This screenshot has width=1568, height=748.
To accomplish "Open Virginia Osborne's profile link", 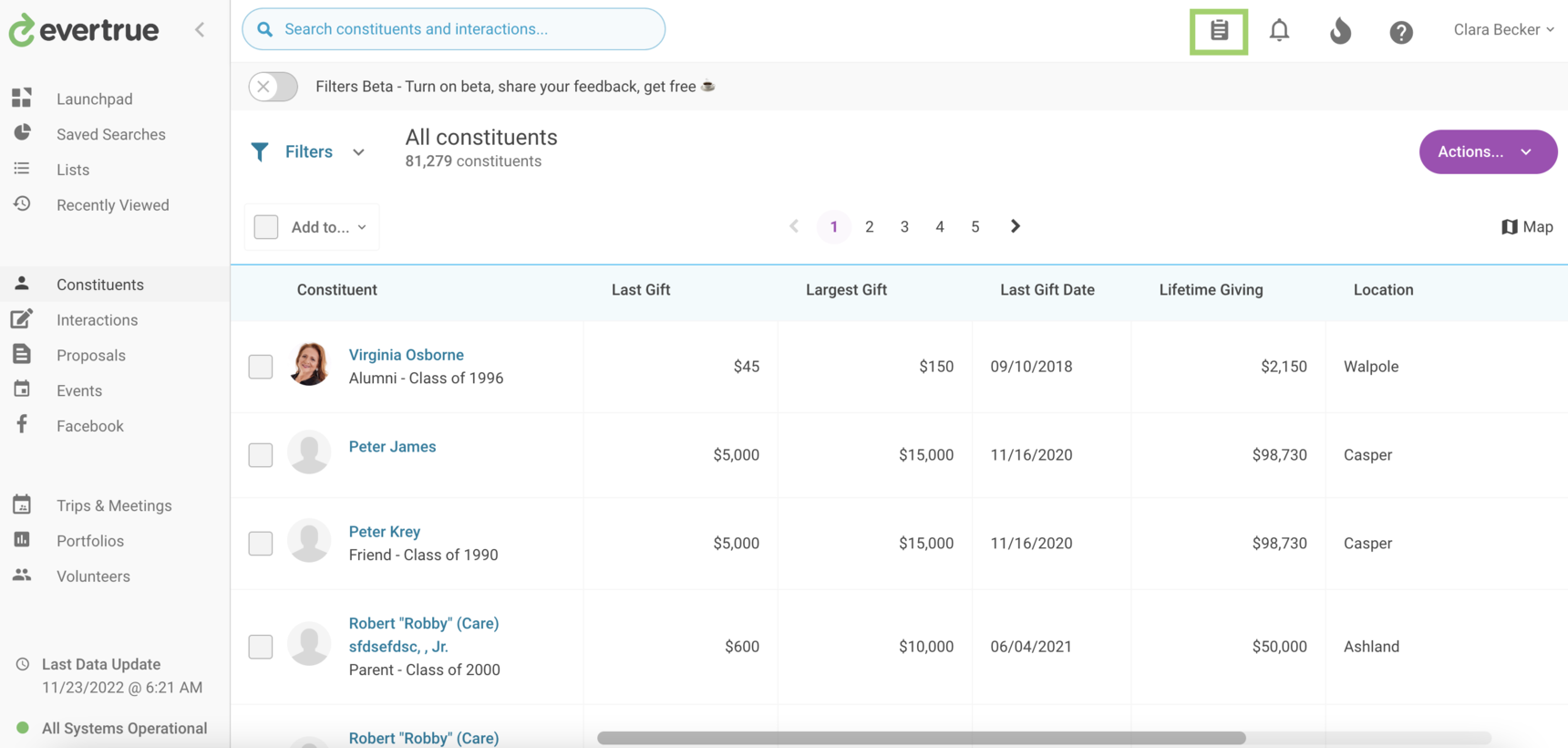I will pyautogui.click(x=406, y=355).
